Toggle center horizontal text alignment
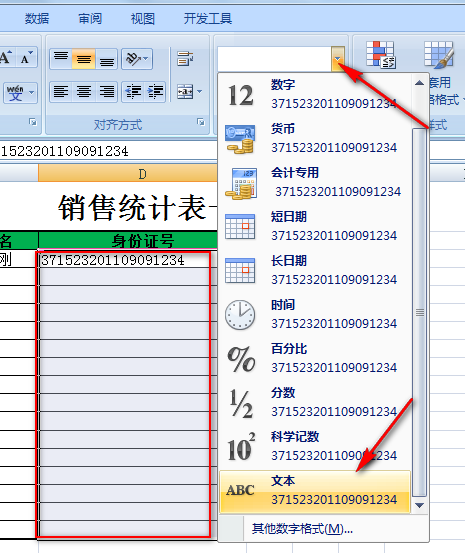This screenshot has width=465, height=553. coord(84,92)
